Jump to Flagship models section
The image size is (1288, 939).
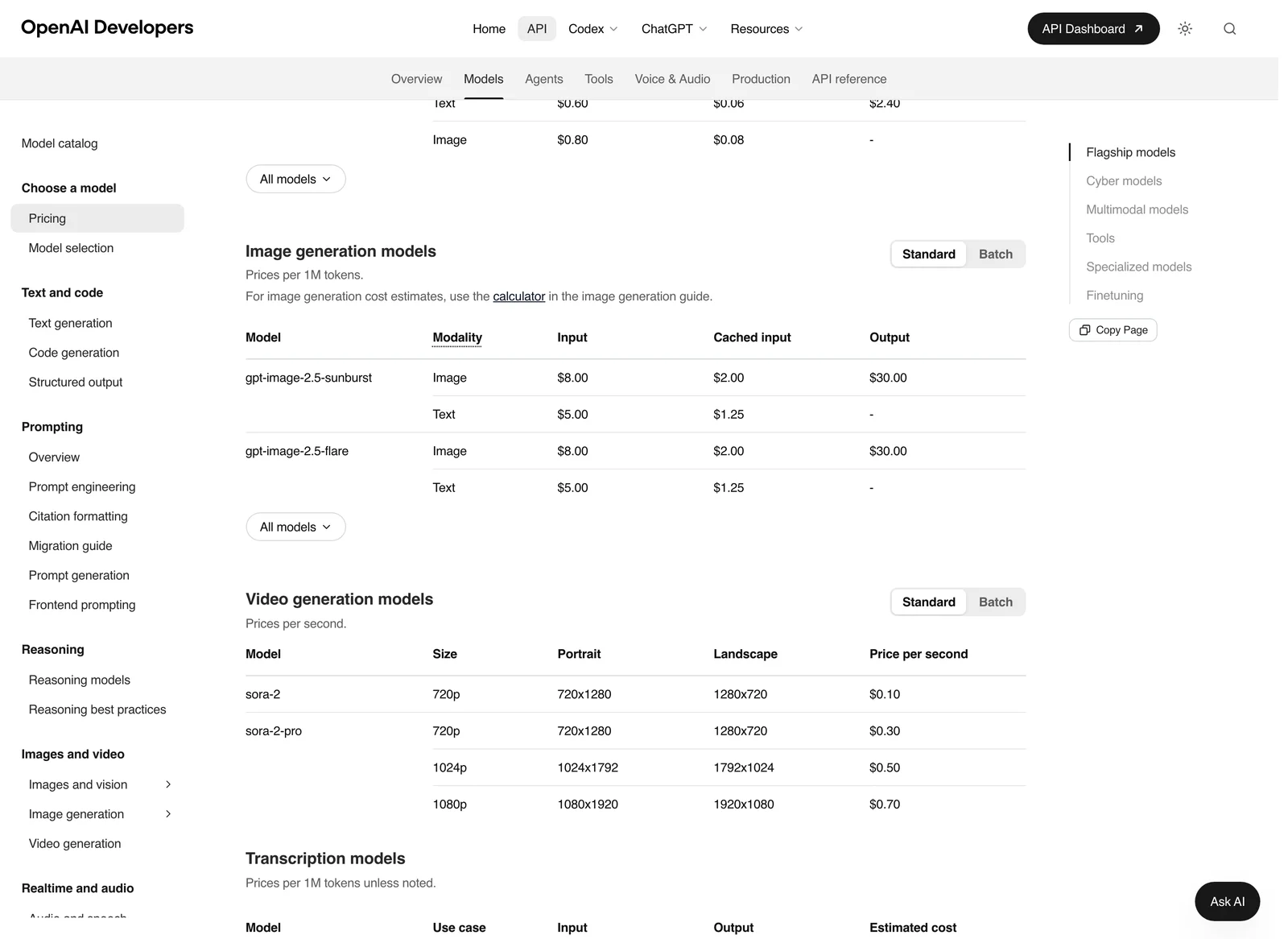tap(1130, 152)
